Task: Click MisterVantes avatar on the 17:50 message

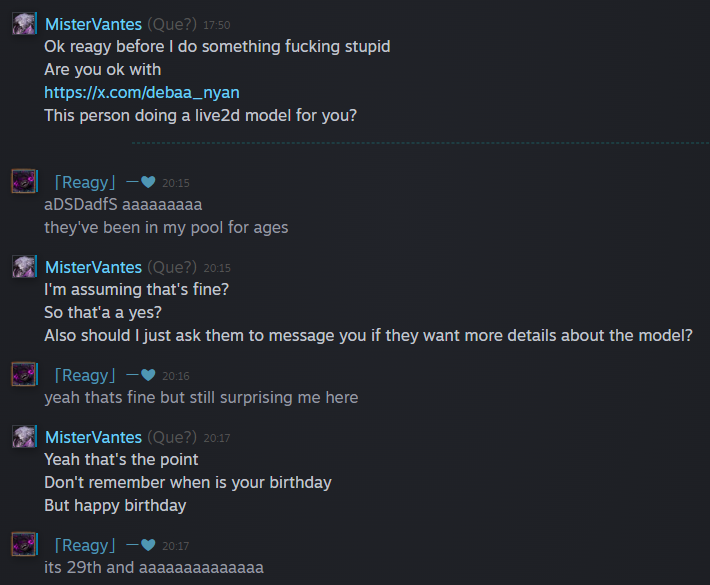Action: 24,24
